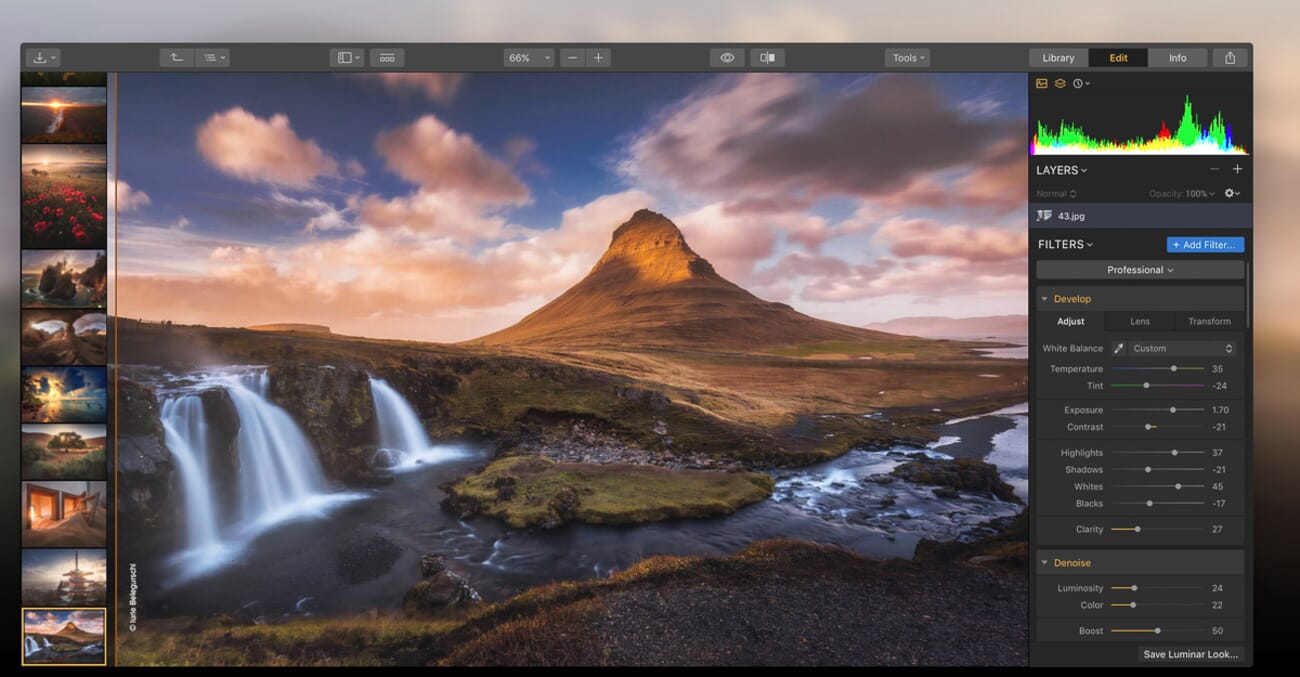Image resolution: width=1300 pixels, height=677 pixels.
Task: Click the undo arrow in the toolbar
Action: tap(176, 57)
